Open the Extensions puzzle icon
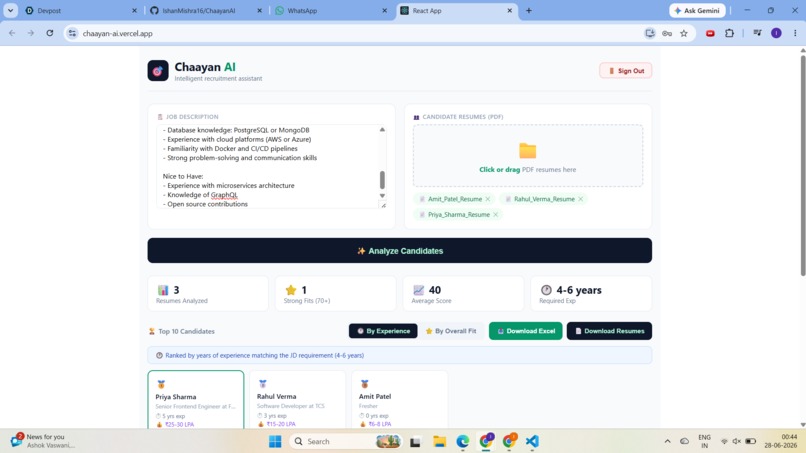Image resolution: width=806 pixels, height=453 pixels. [729, 33]
